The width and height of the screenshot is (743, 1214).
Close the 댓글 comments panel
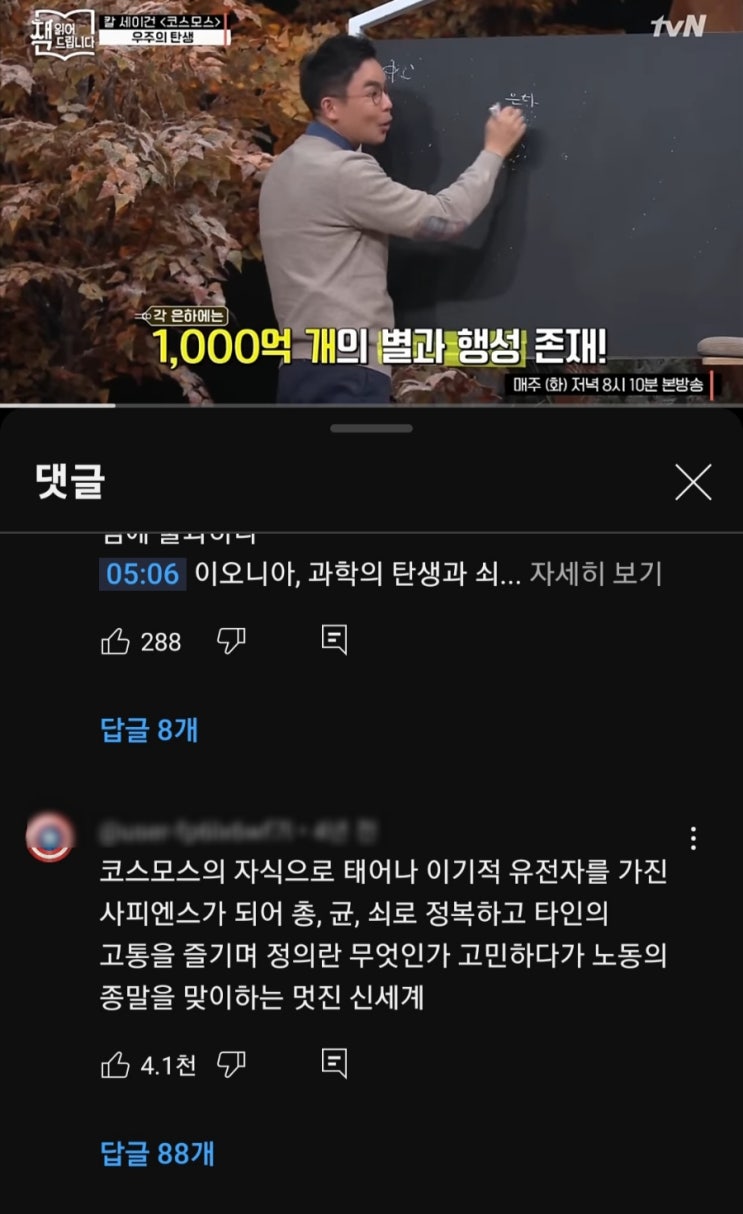click(693, 482)
